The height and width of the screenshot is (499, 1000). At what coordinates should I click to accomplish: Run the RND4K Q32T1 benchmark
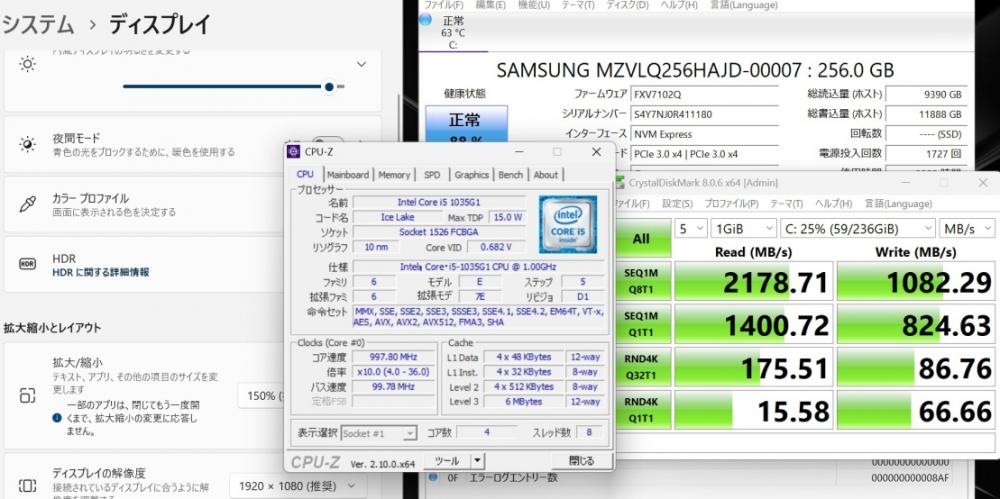pos(641,367)
